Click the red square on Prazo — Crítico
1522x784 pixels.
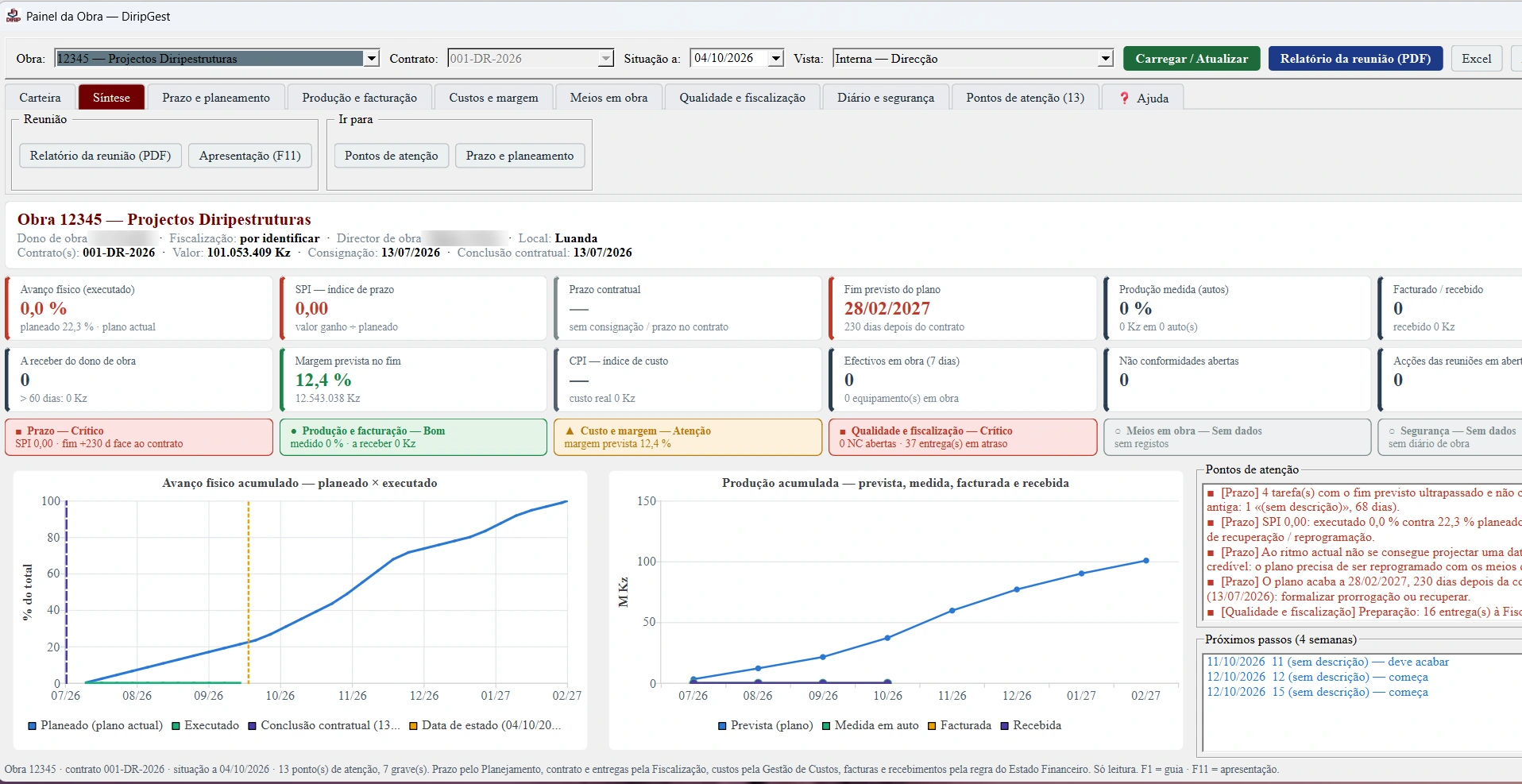pos(19,431)
